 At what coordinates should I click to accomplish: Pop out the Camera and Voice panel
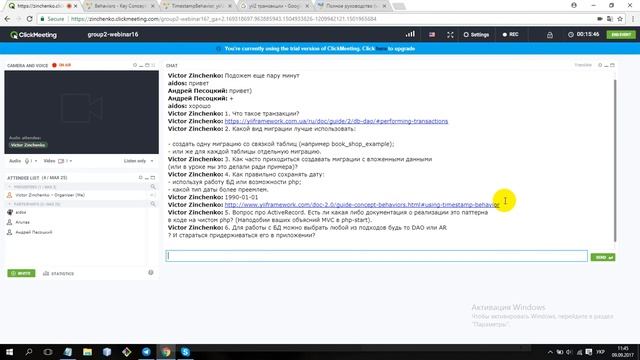[x=147, y=65]
